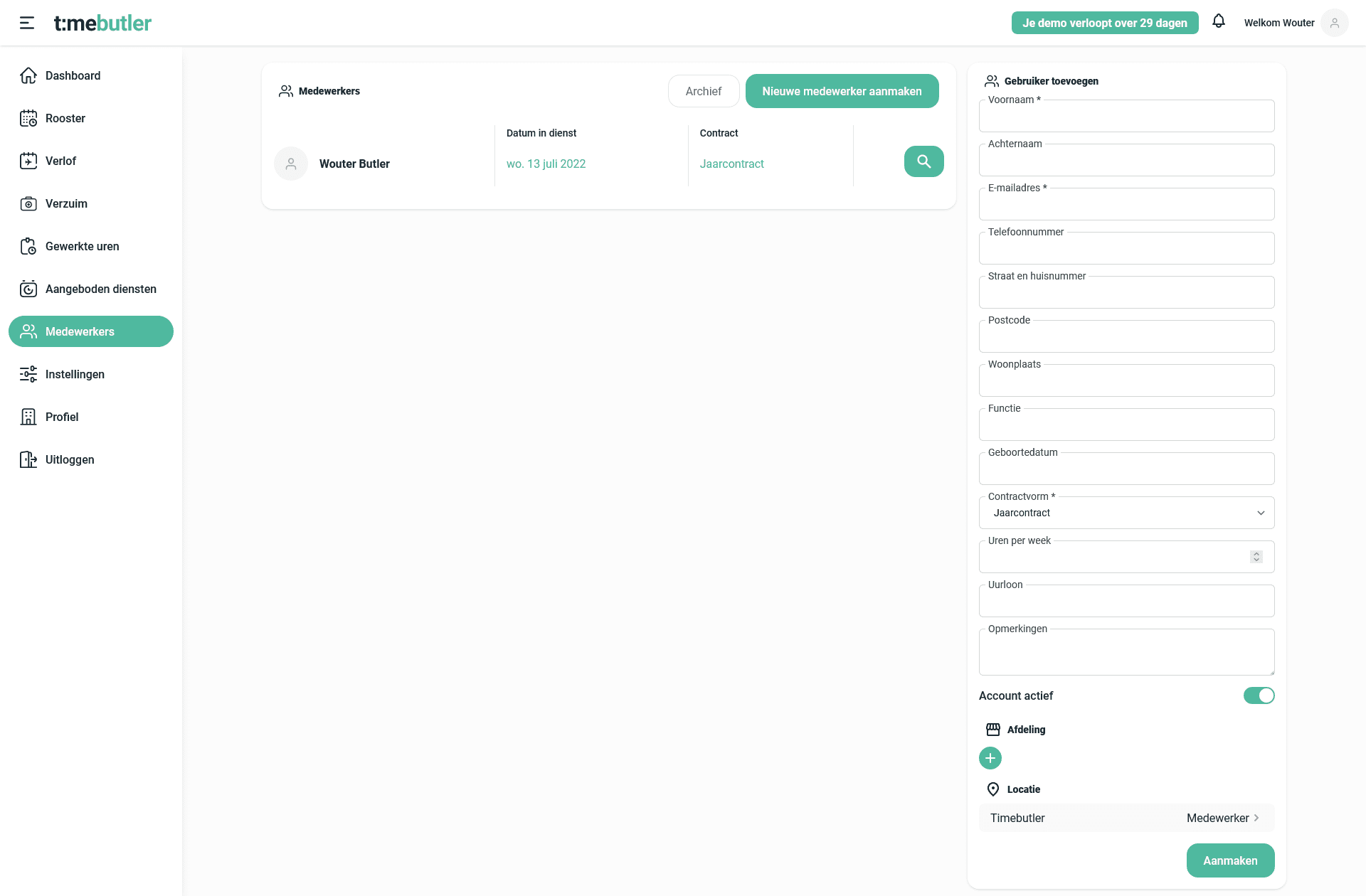
Task: Click the Contract column header
Action: tap(719, 133)
